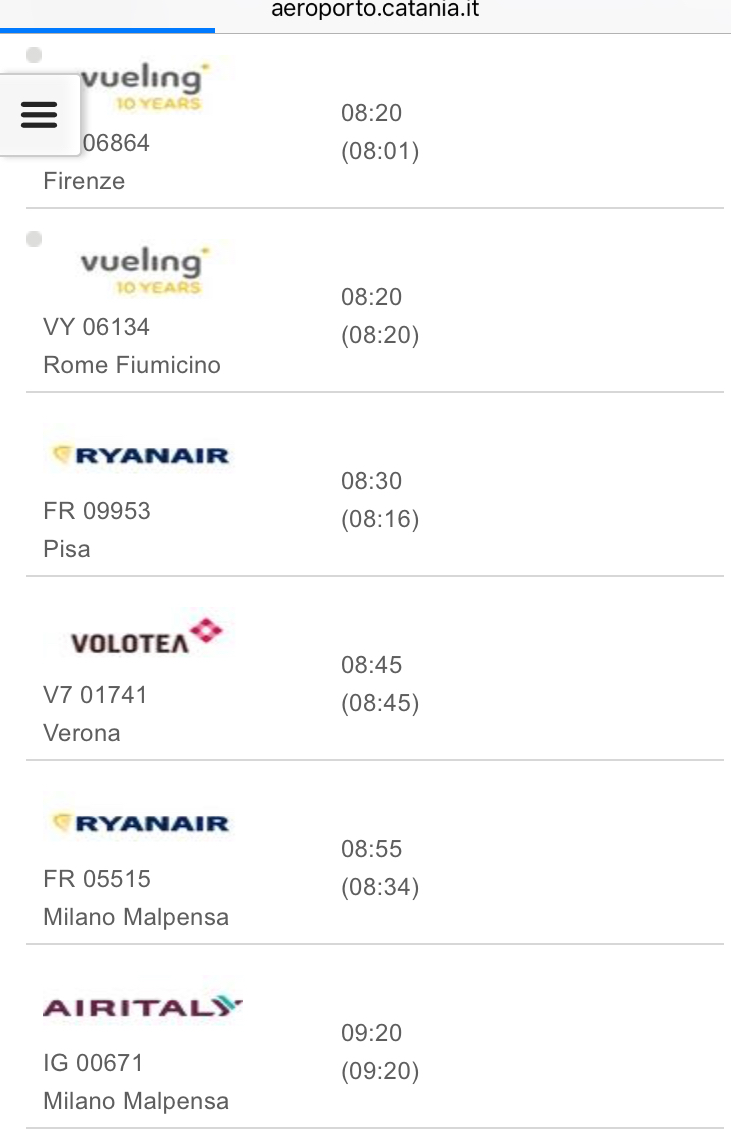Click the Vueling logo for Rome Fiumicino flight
This screenshot has height=1130, width=731.
(141, 270)
